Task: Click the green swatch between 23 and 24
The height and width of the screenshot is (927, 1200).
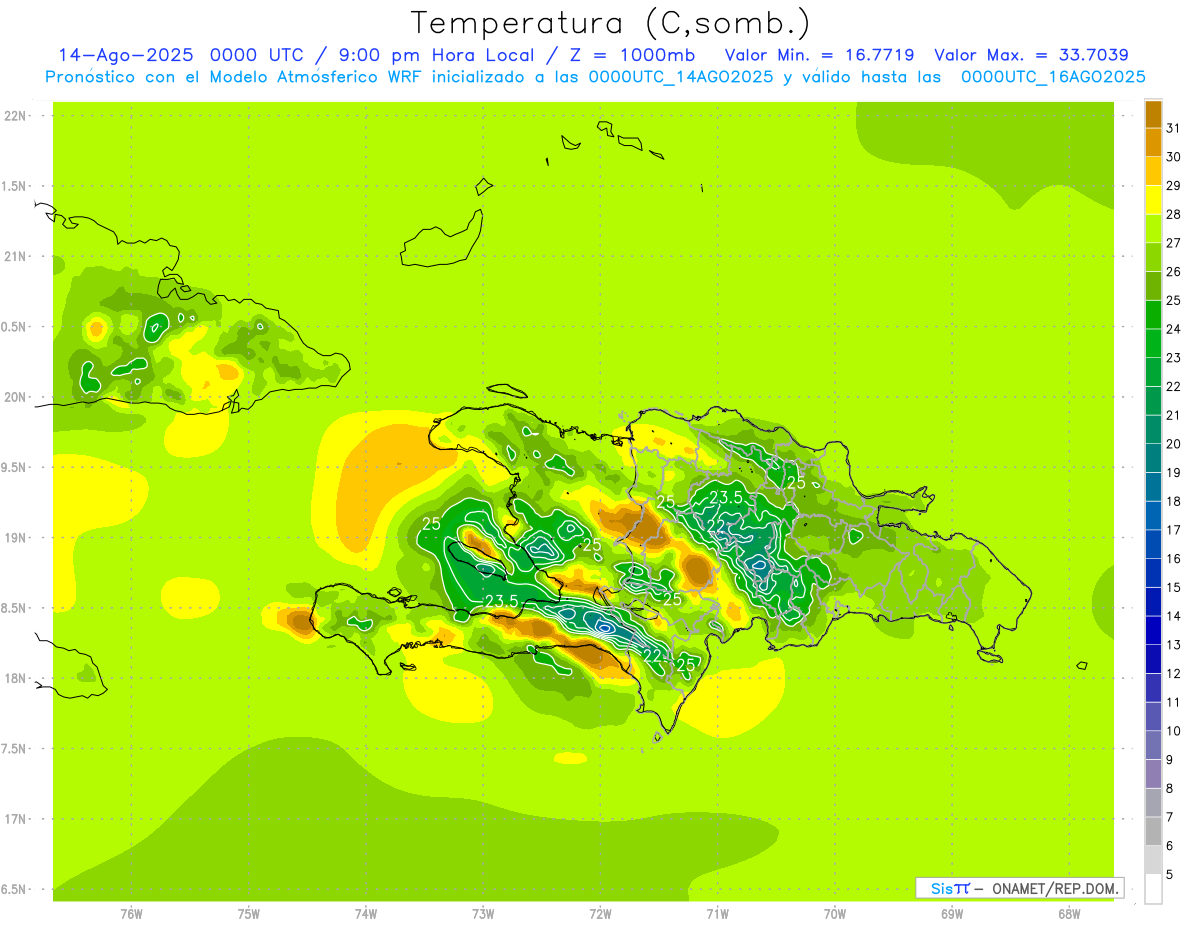Action: point(1153,343)
